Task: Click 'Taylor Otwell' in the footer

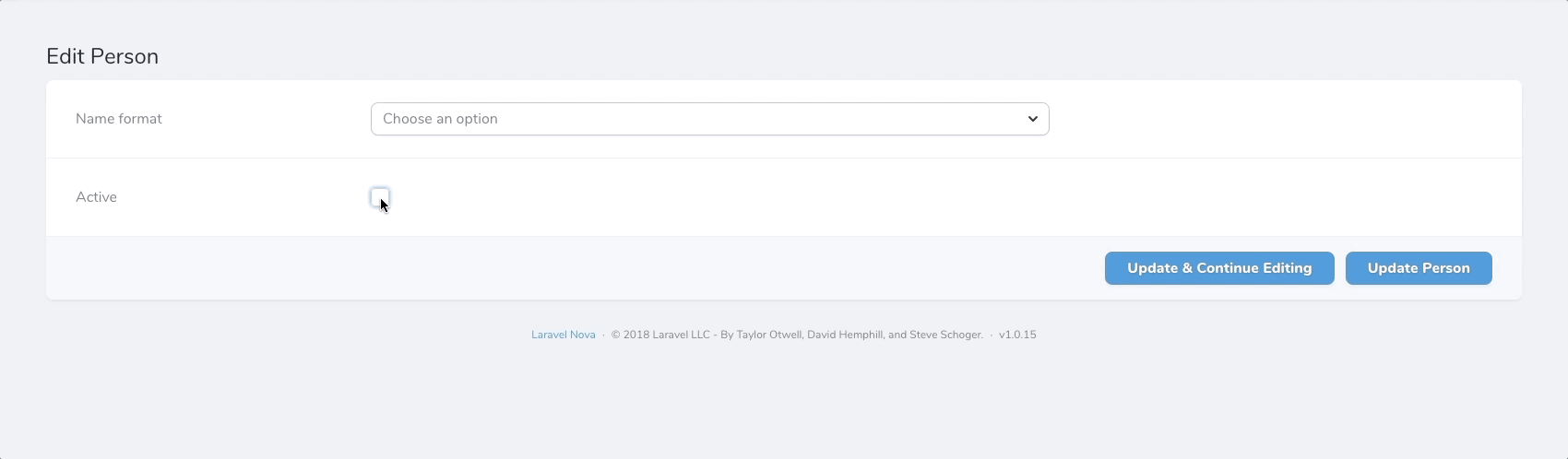Action: 769,335
